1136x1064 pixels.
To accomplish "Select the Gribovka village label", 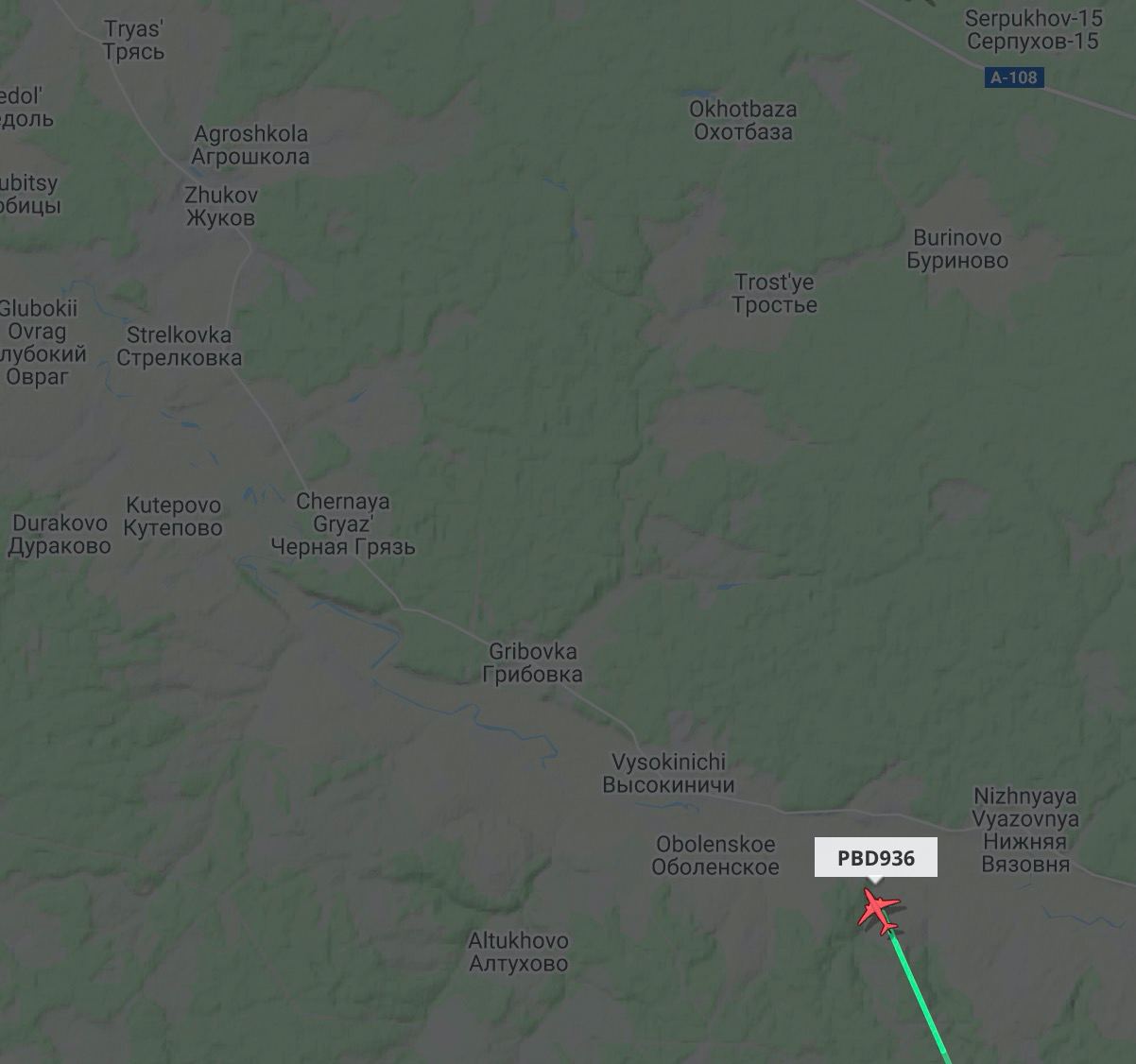I will point(532,662).
